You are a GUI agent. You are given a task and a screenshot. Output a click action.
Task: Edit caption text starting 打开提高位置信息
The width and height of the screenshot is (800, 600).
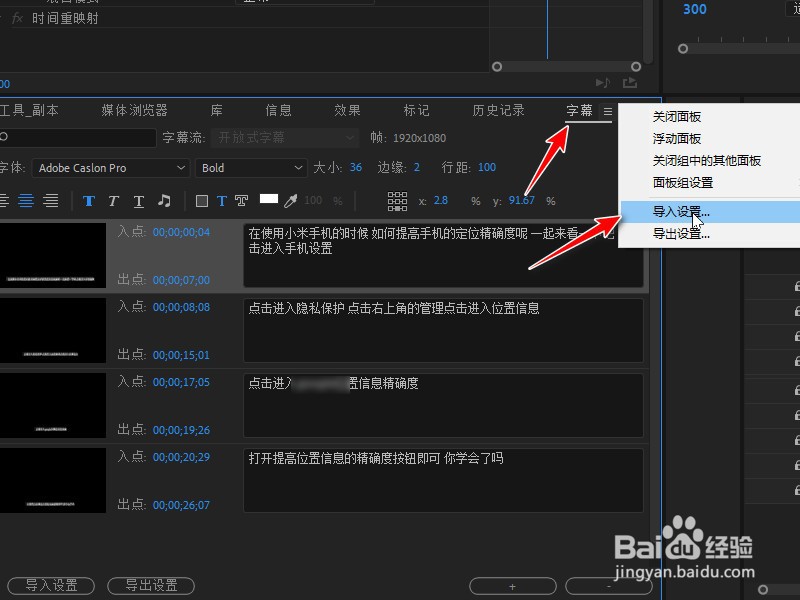click(x=443, y=480)
